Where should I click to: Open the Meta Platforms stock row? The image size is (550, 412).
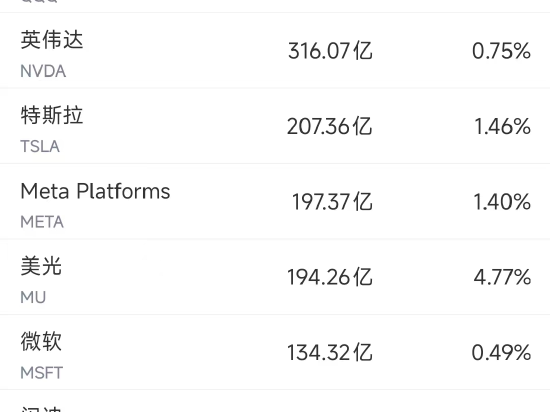pyautogui.click(x=275, y=201)
